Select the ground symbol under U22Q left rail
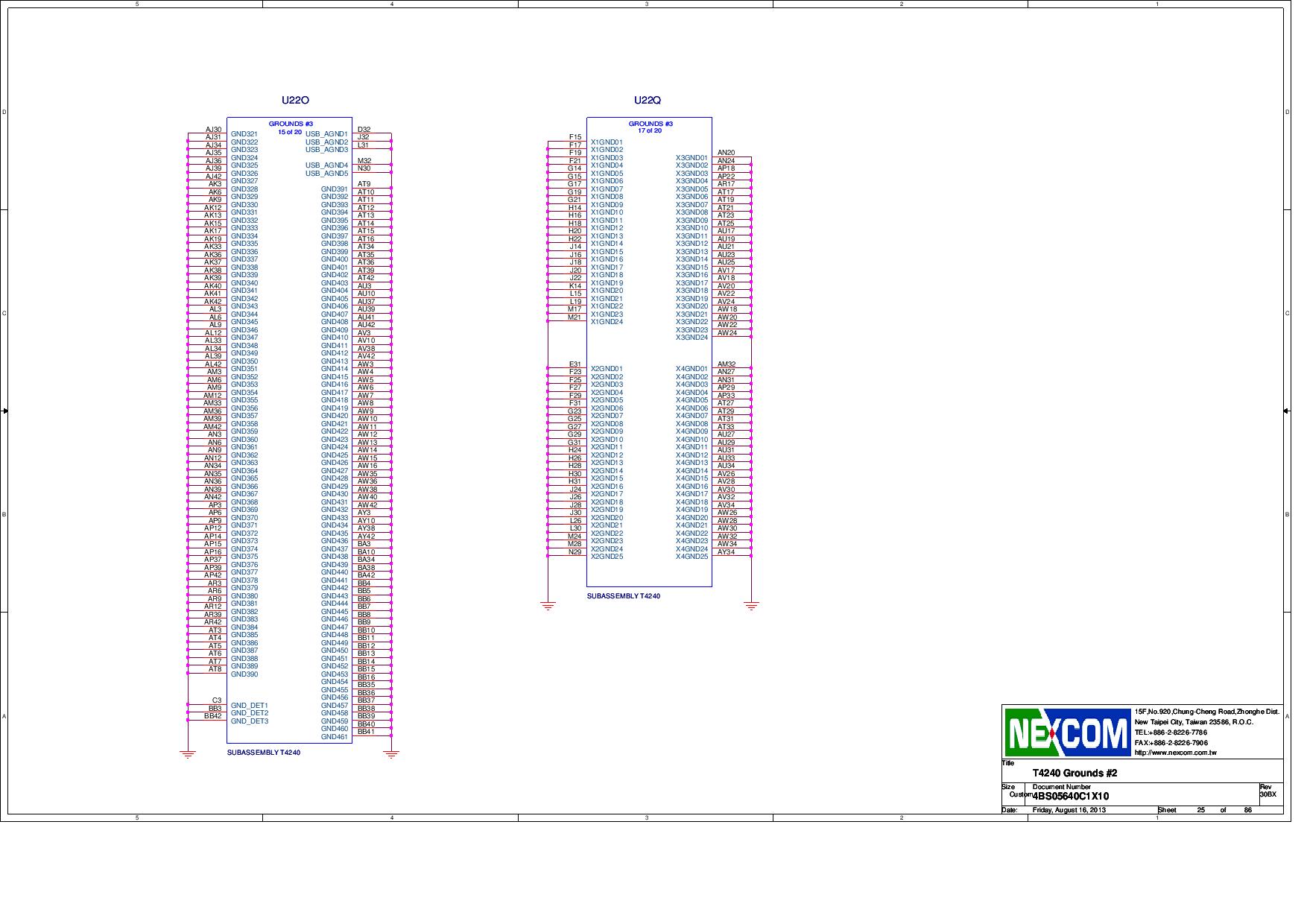This screenshot has width=1307, height=924. [x=548, y=604]
